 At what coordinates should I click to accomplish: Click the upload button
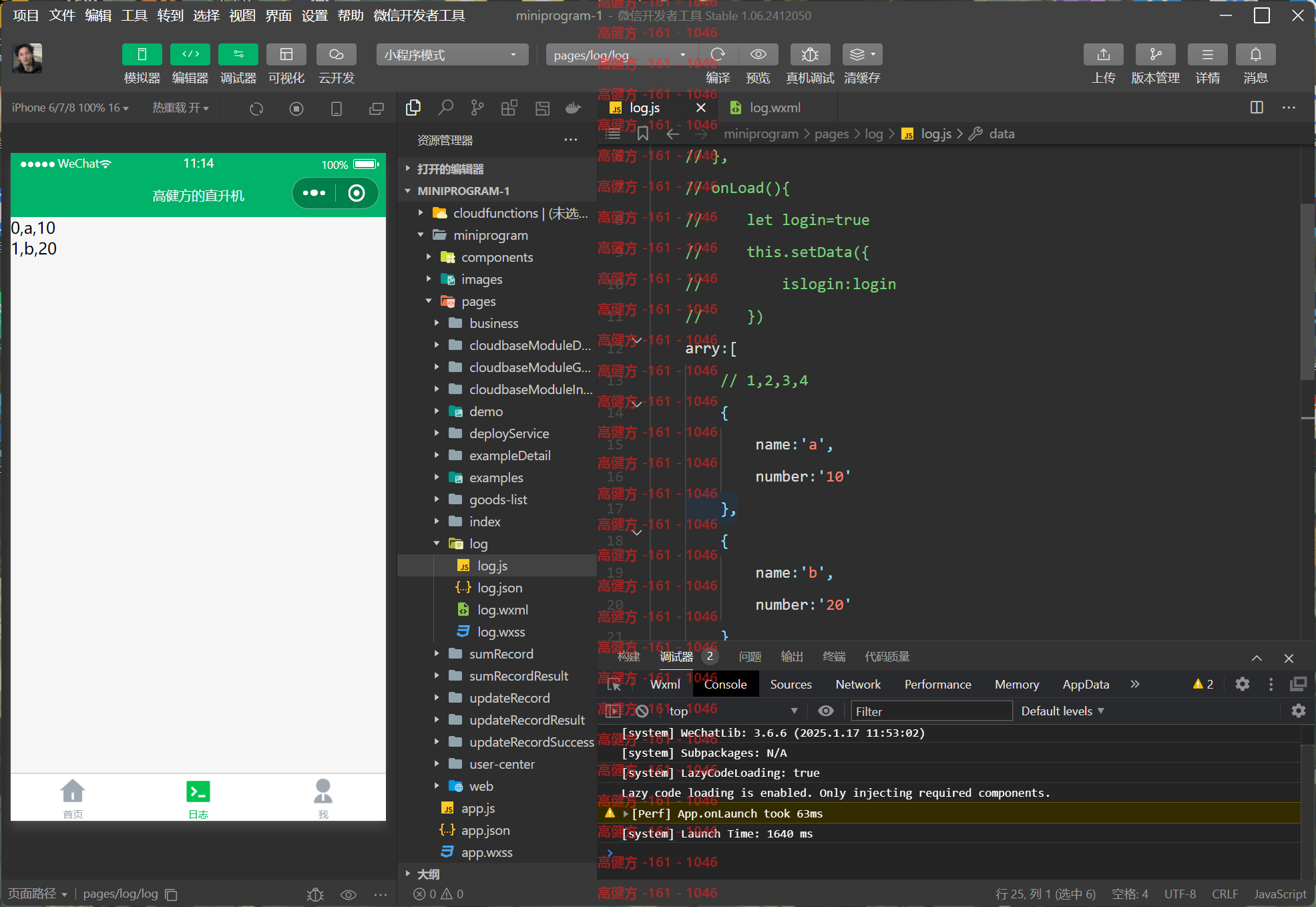pyautogui.click(x=1103, y=55)
